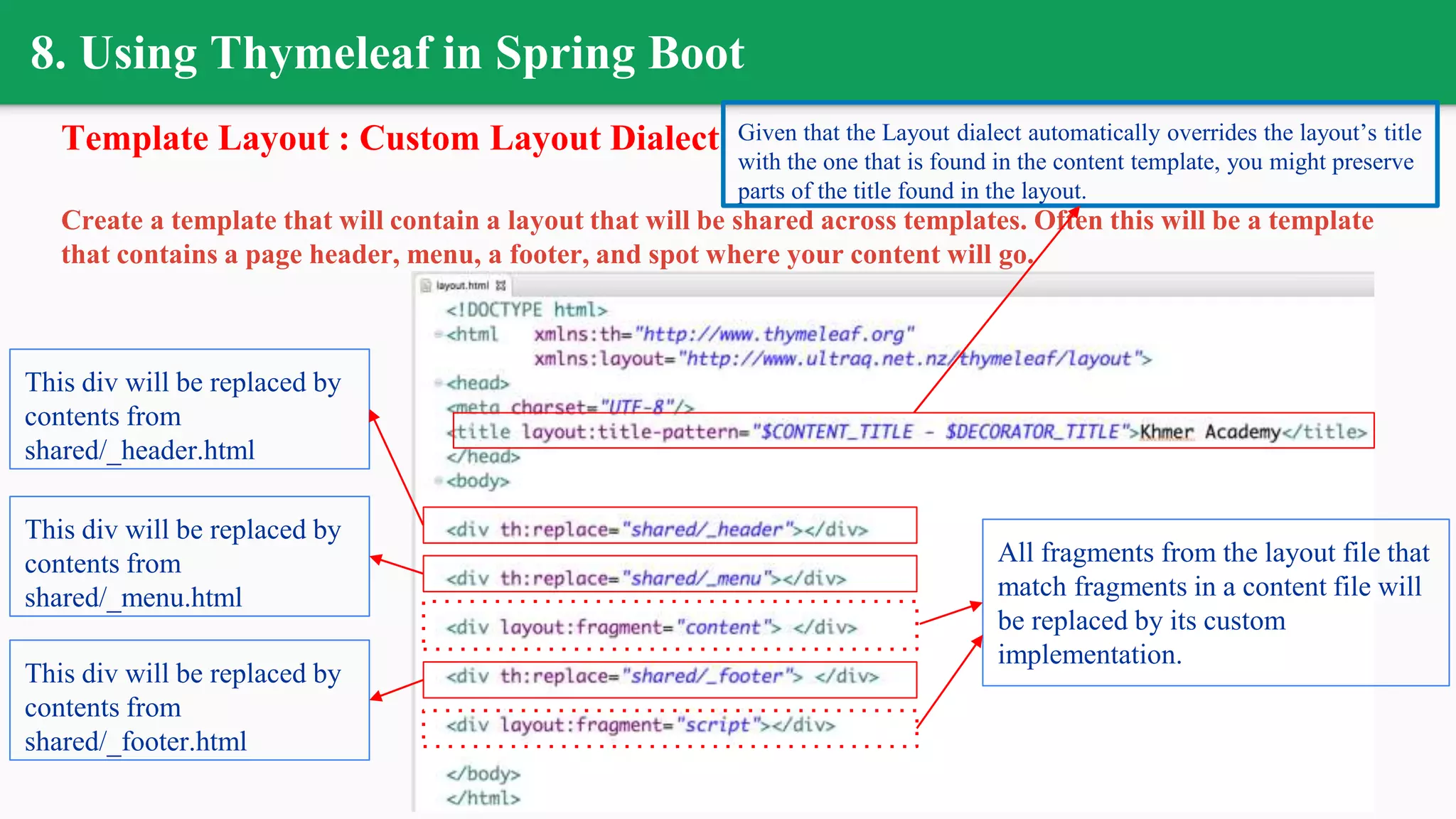Click the shared/_footer replace div line

662,675
